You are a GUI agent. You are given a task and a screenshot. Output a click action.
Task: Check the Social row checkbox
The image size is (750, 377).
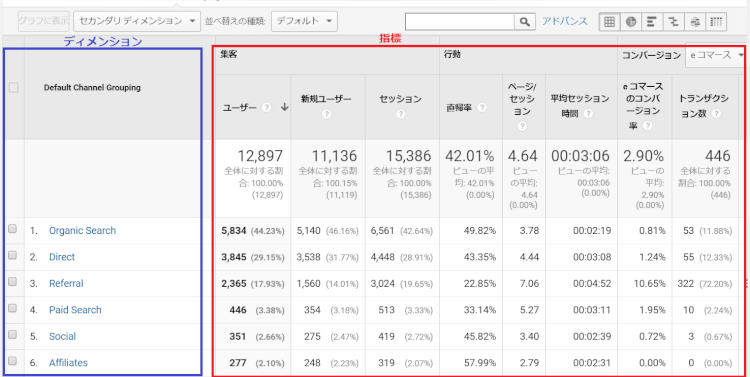(12, 334)
